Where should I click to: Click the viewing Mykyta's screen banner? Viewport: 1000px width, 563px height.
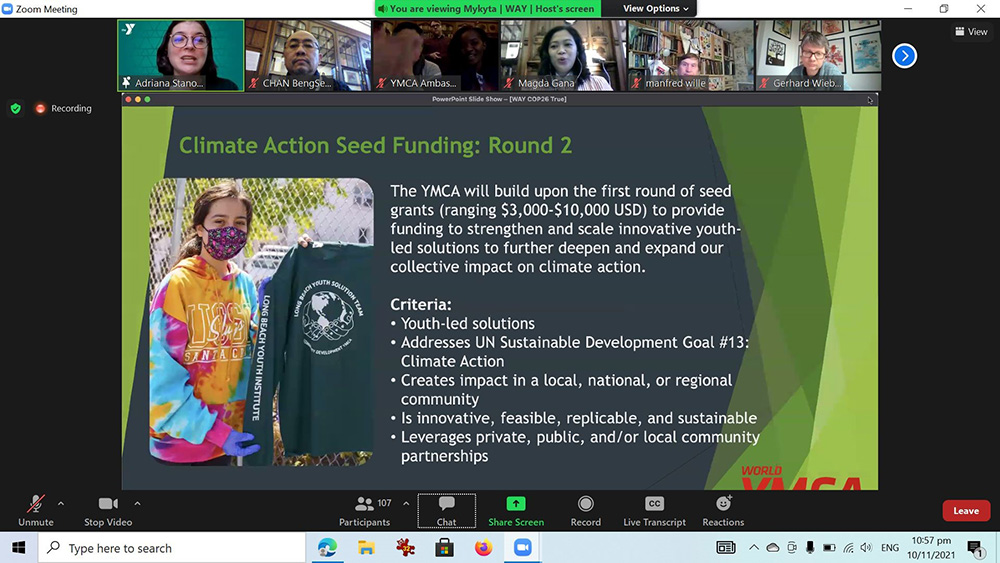tap(488, 8)
